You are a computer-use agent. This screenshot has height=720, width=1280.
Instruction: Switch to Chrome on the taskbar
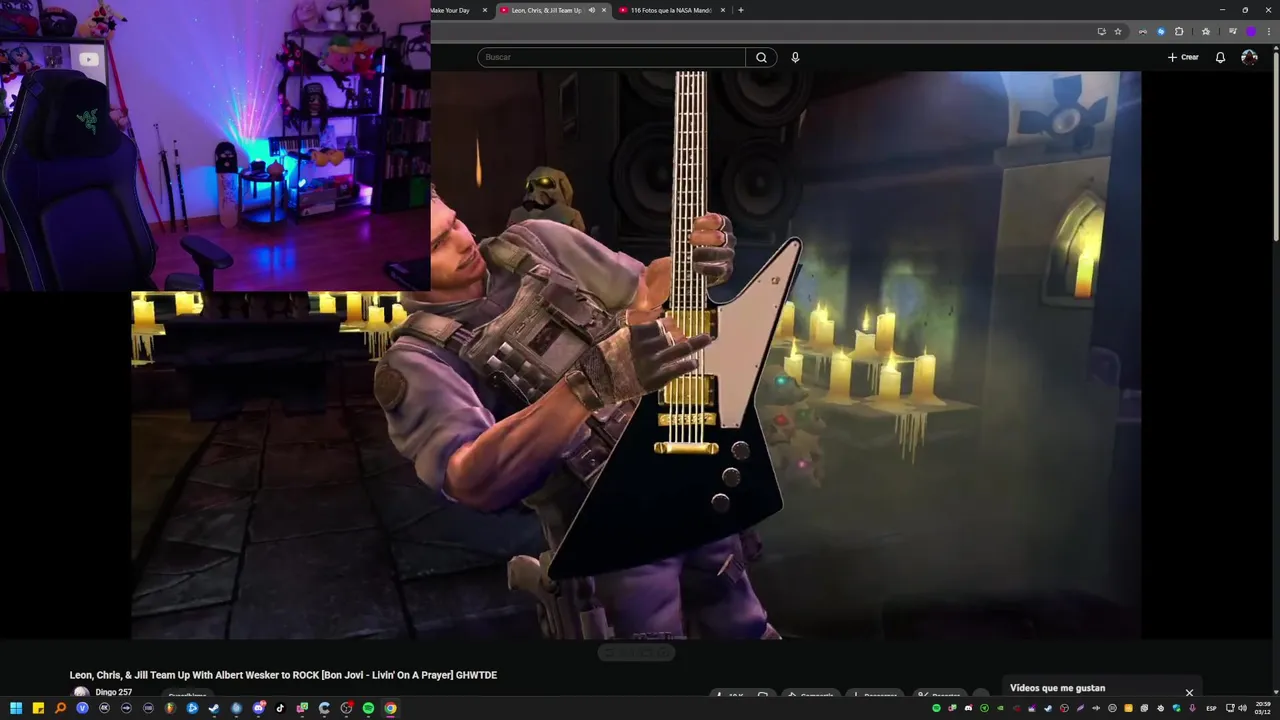point(390,708)
